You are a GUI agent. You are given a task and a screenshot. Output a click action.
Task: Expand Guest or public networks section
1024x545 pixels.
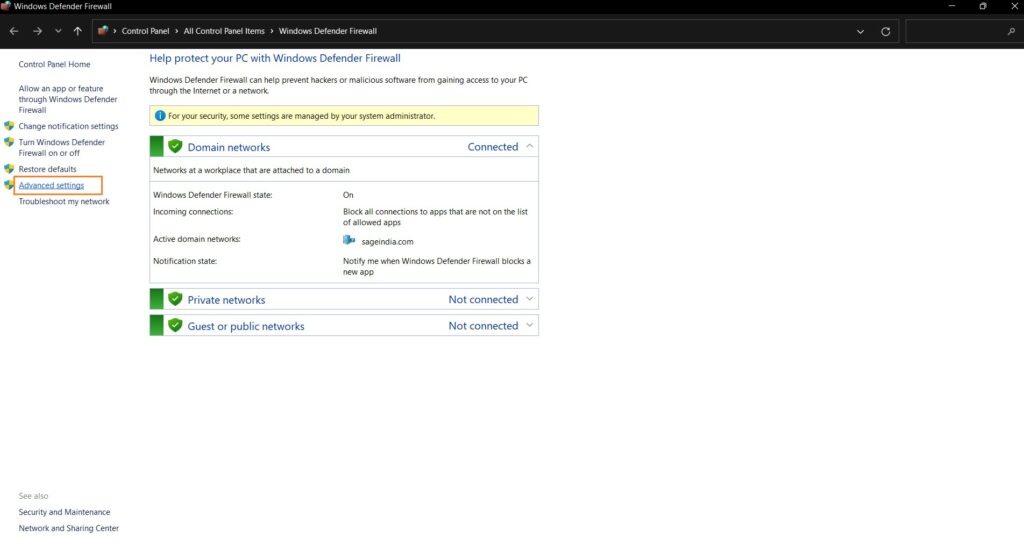tap(530, 325)
